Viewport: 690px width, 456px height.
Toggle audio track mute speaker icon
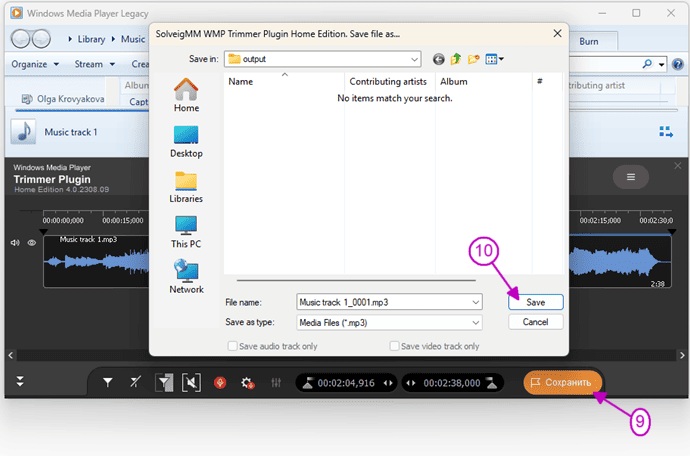point(15,243)
